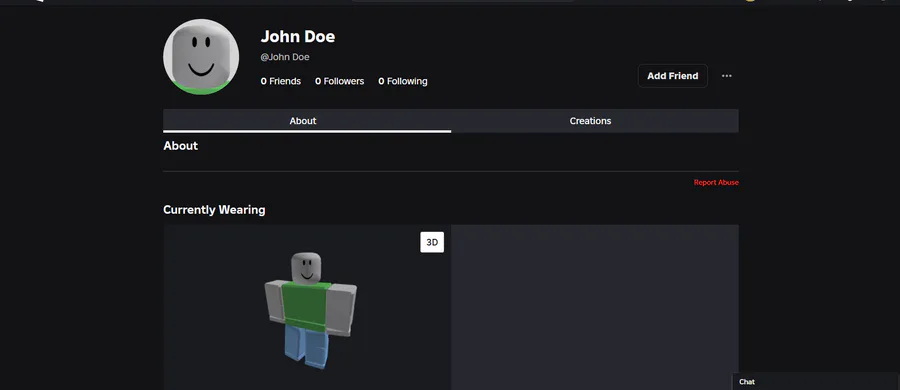
Task: View the 0 Friends list
Action: (281, 82)
